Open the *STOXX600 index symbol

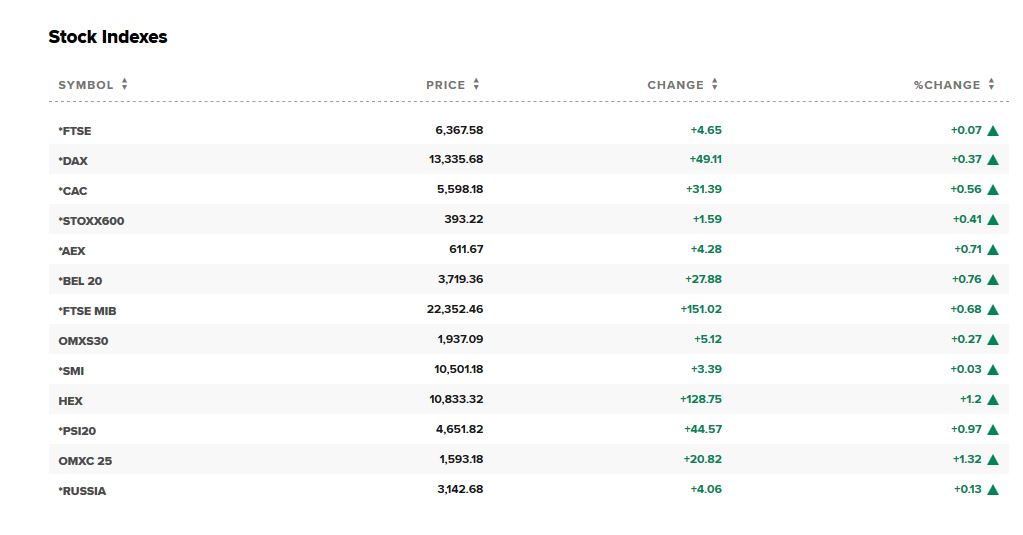[x=91, y=221]
